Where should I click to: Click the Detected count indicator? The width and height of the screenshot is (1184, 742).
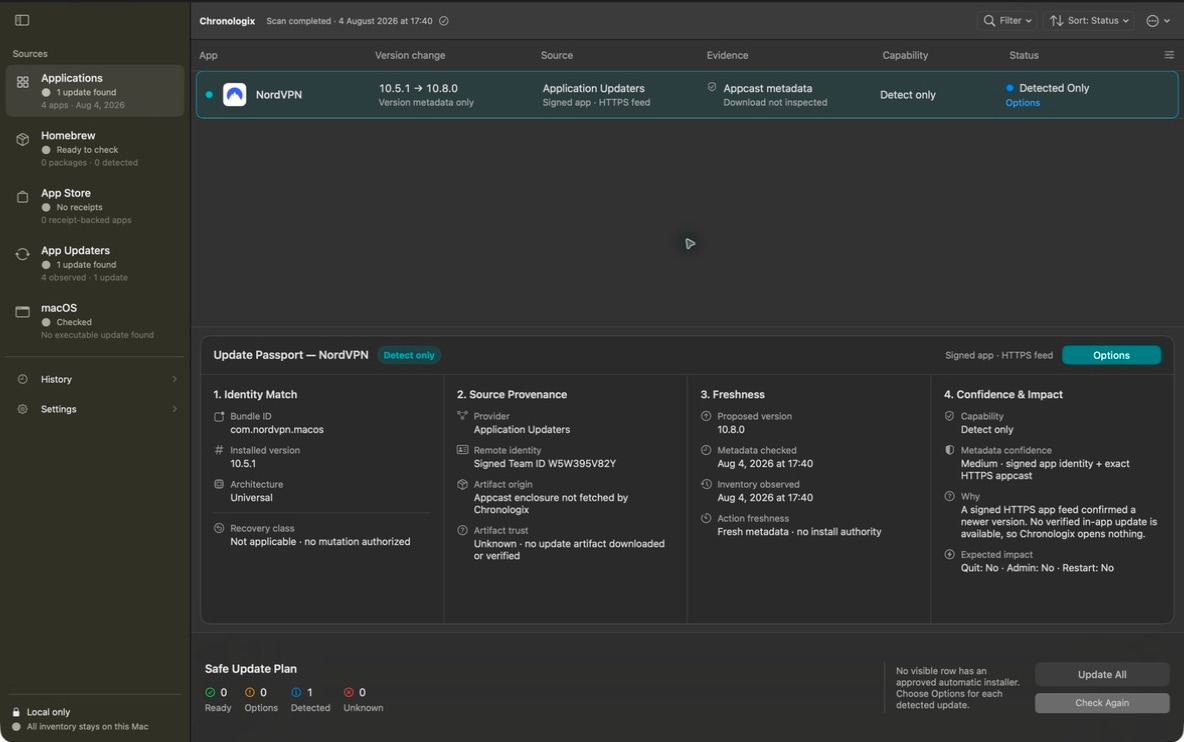(x=310, y=699)
